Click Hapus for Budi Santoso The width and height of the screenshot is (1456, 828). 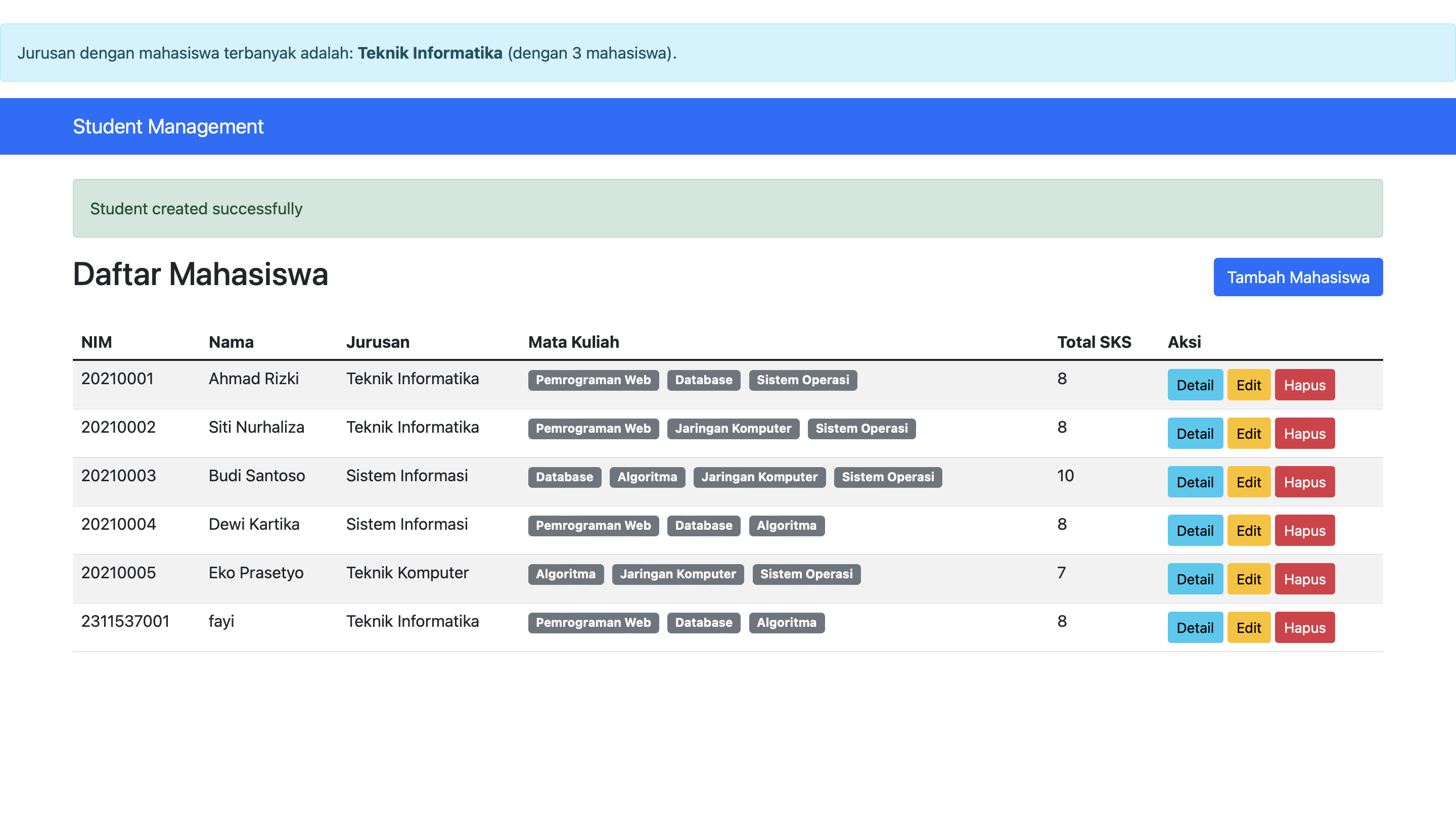(1304, 482)
